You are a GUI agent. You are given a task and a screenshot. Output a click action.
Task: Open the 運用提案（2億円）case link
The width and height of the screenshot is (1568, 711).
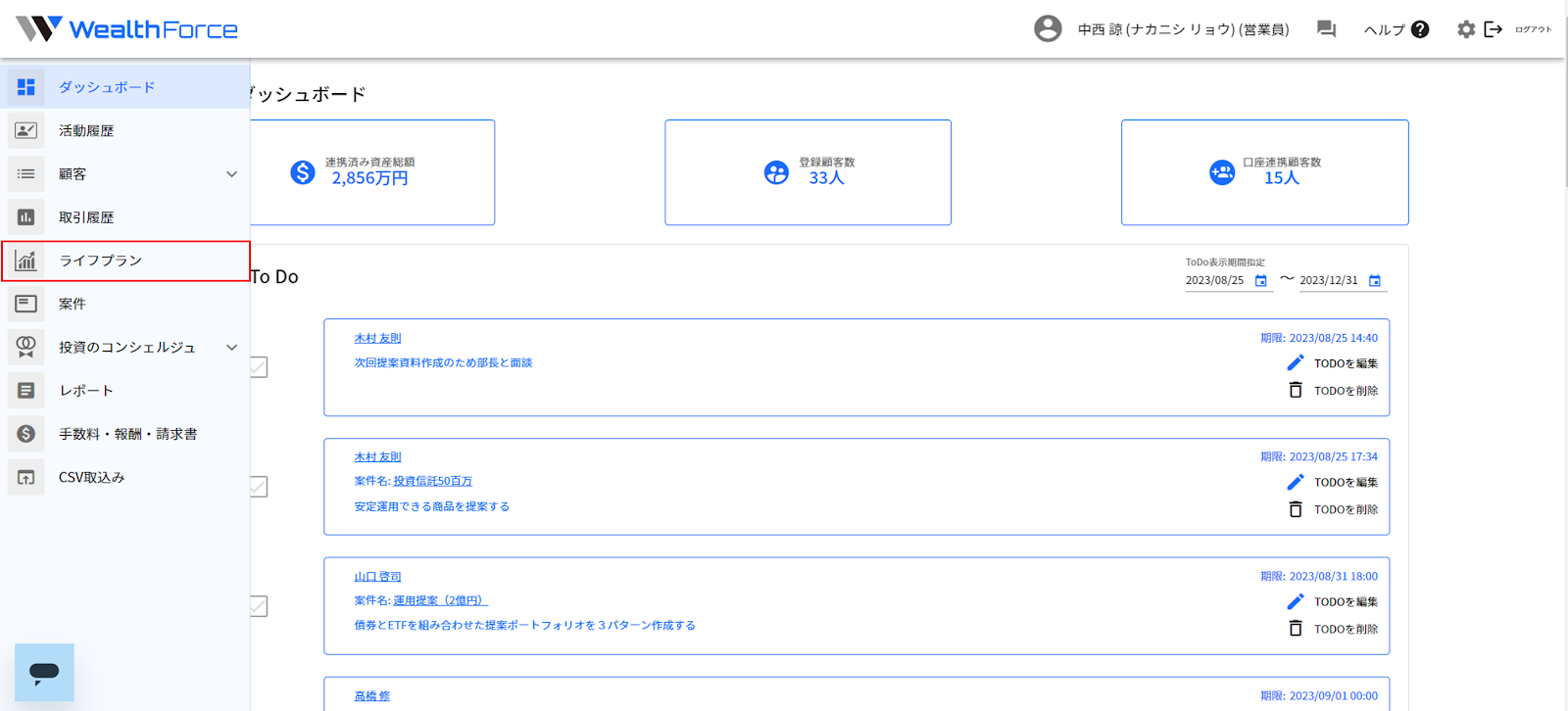click(x=440, y=600)
